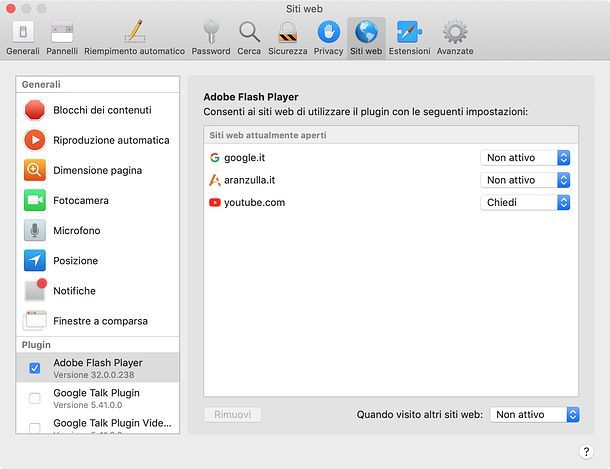The image size is (610, 469).
Task: Click the 'Adobe Flash Player' plugin name
Action: pos(98,363)
